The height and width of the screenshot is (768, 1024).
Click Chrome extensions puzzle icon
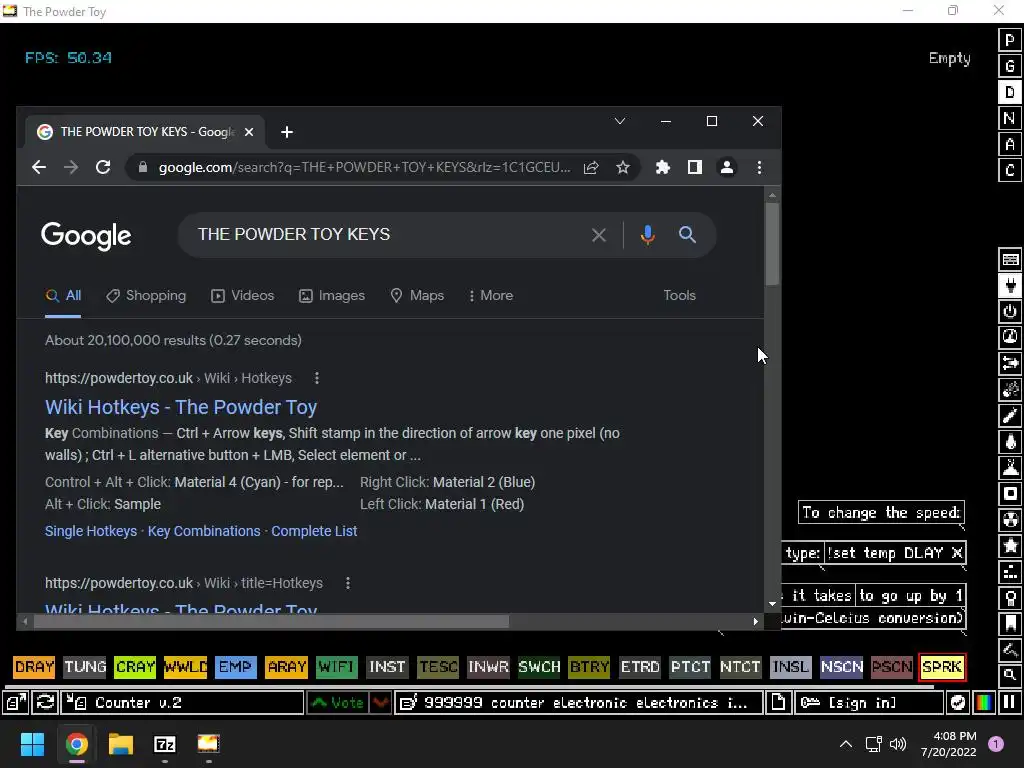coord(663,168)
